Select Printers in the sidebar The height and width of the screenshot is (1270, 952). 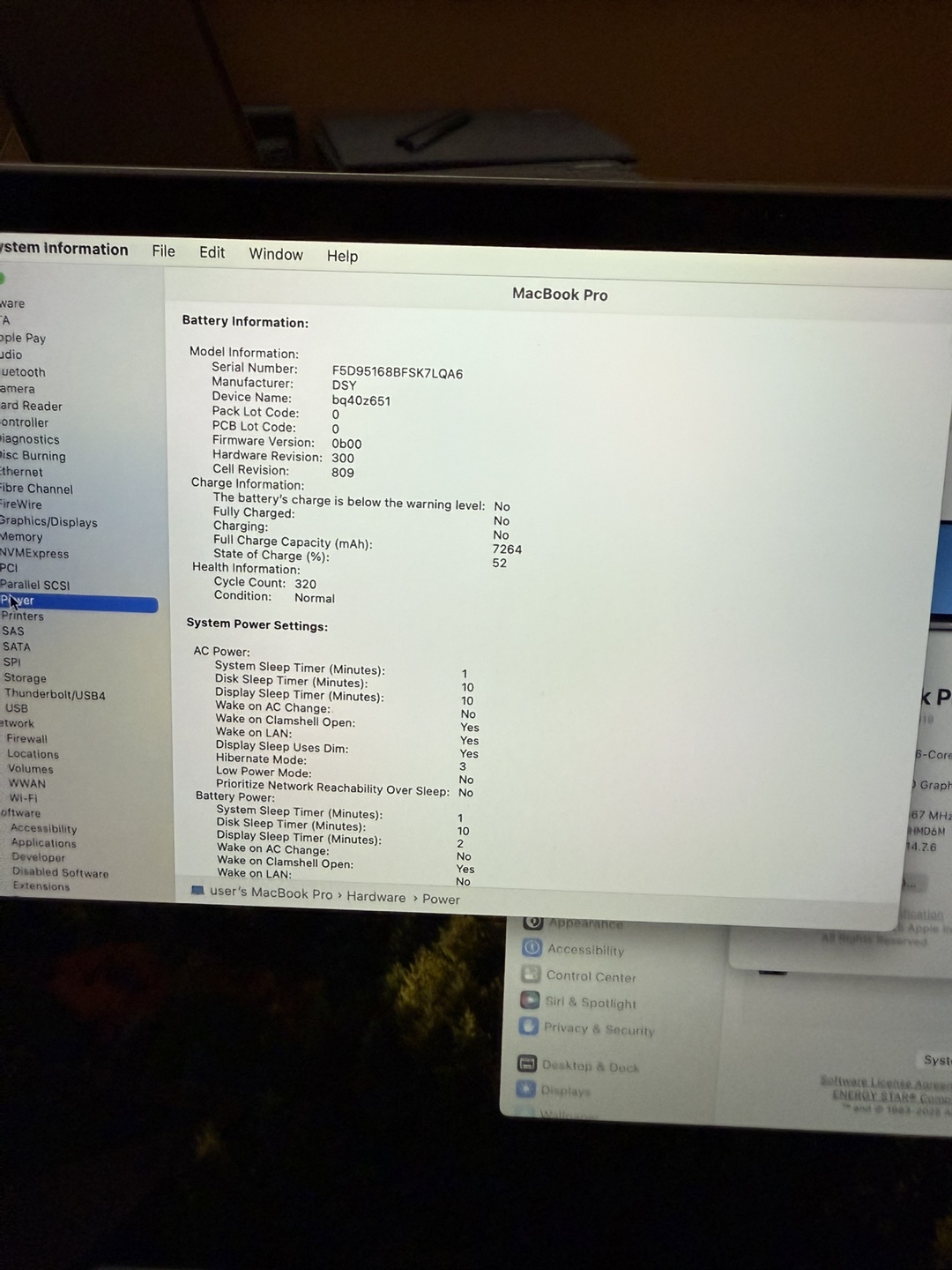(x=22, y=616)
